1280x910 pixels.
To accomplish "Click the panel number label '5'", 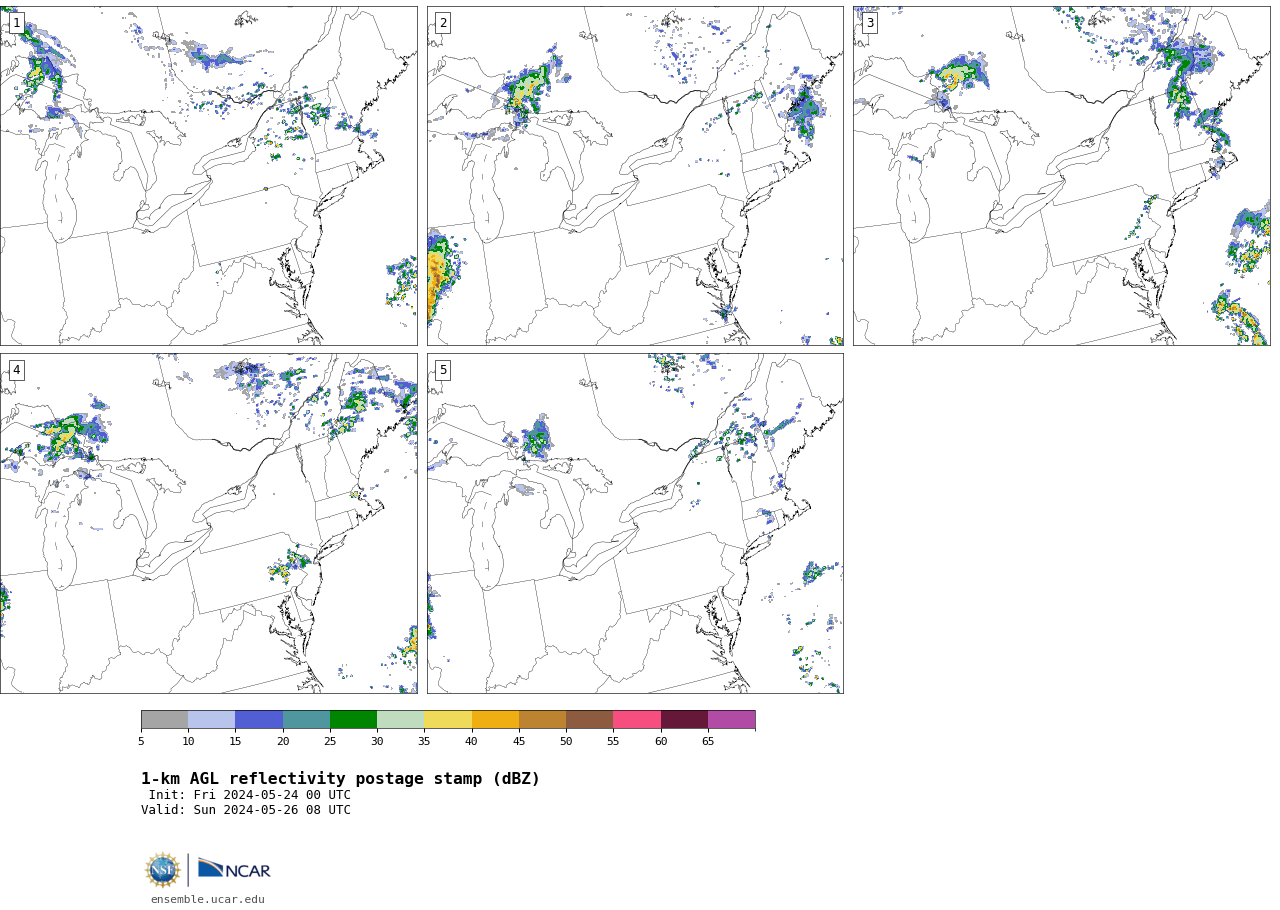I will click(443, 370).
